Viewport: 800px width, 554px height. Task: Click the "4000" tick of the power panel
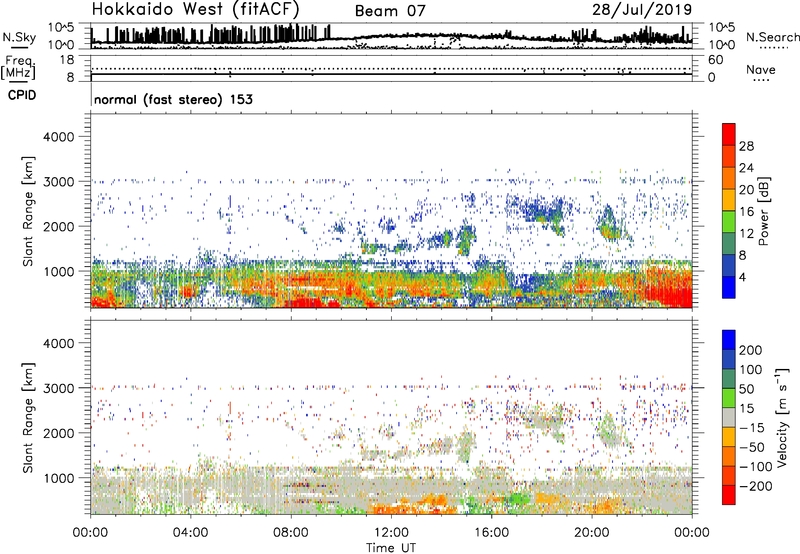click(59, 137)
